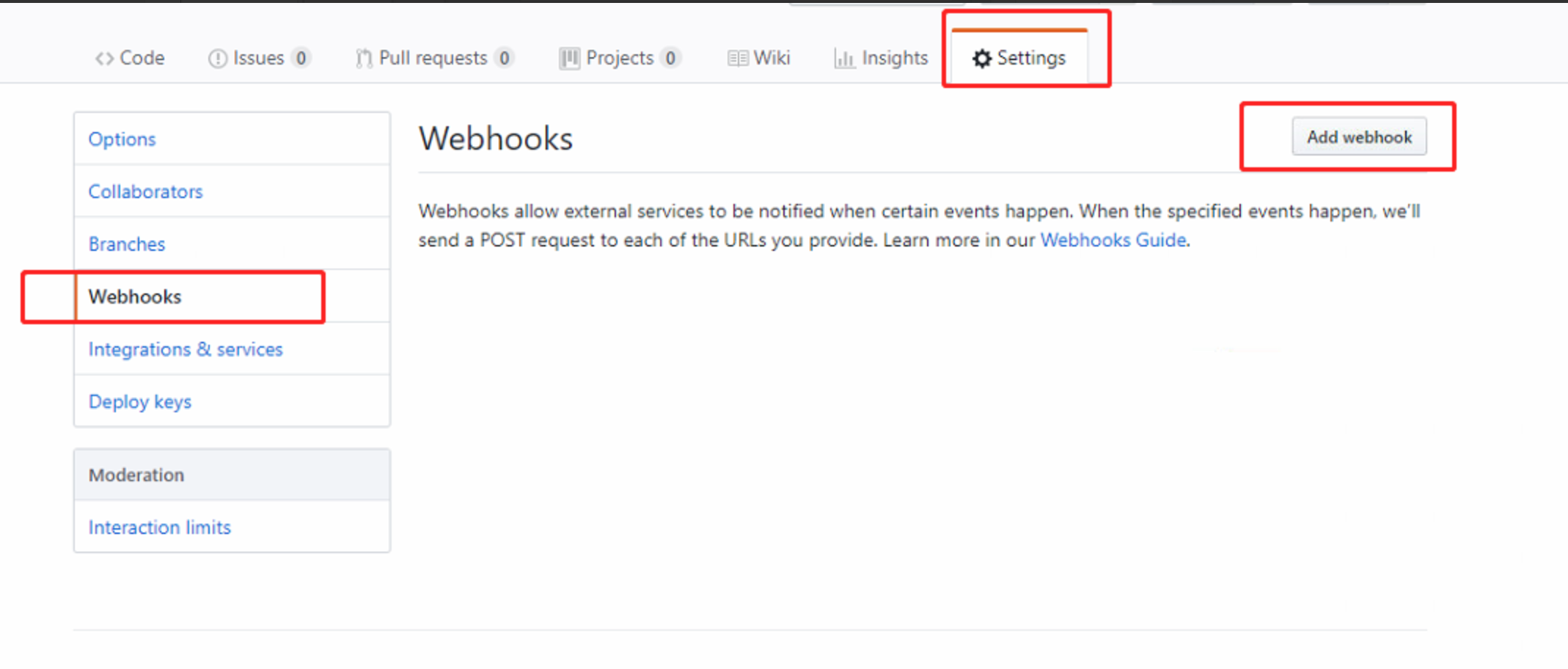Navigate to Deploy keys
1568x669 pixels.
[140, 402]
